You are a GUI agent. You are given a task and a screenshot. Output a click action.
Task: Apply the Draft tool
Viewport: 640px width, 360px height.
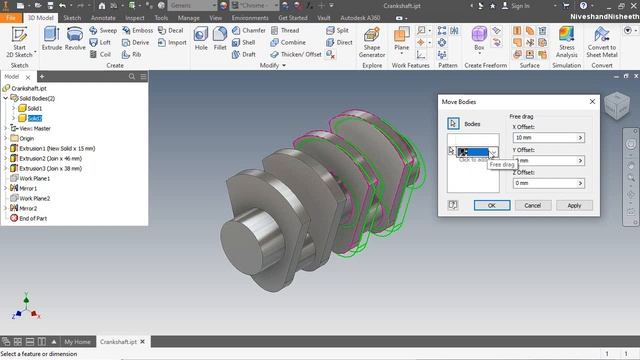coord(244,54)
